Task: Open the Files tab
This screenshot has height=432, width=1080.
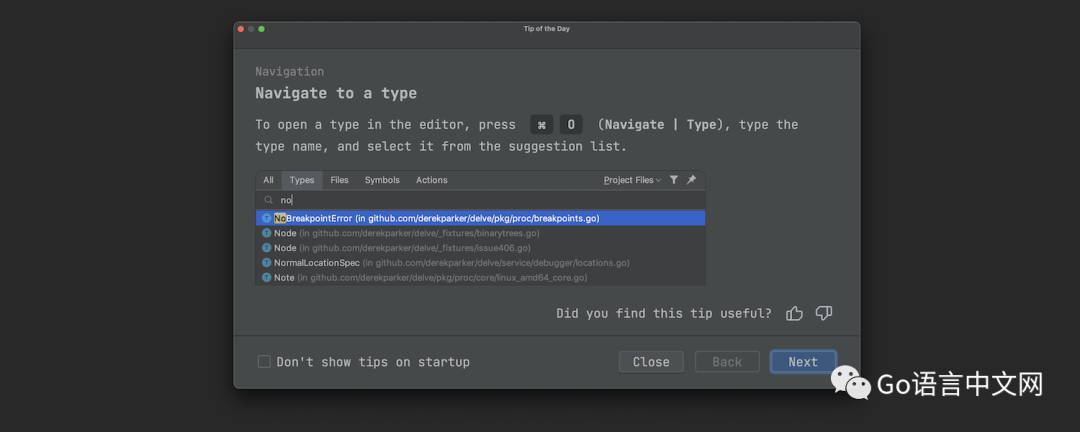Action: 339,180
